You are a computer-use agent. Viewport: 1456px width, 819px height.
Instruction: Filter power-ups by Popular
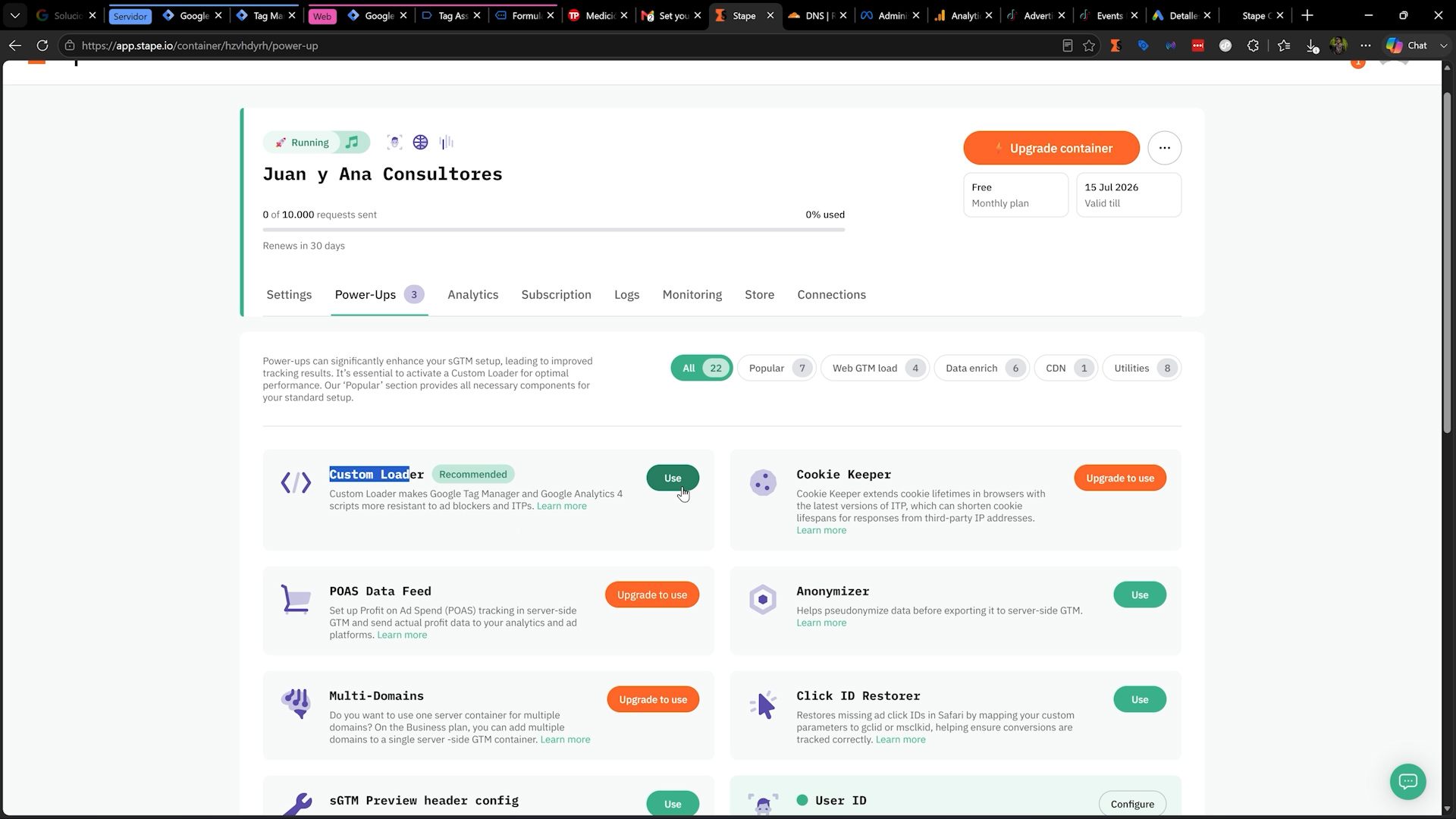pyautogui.click(x=777, y=368)
